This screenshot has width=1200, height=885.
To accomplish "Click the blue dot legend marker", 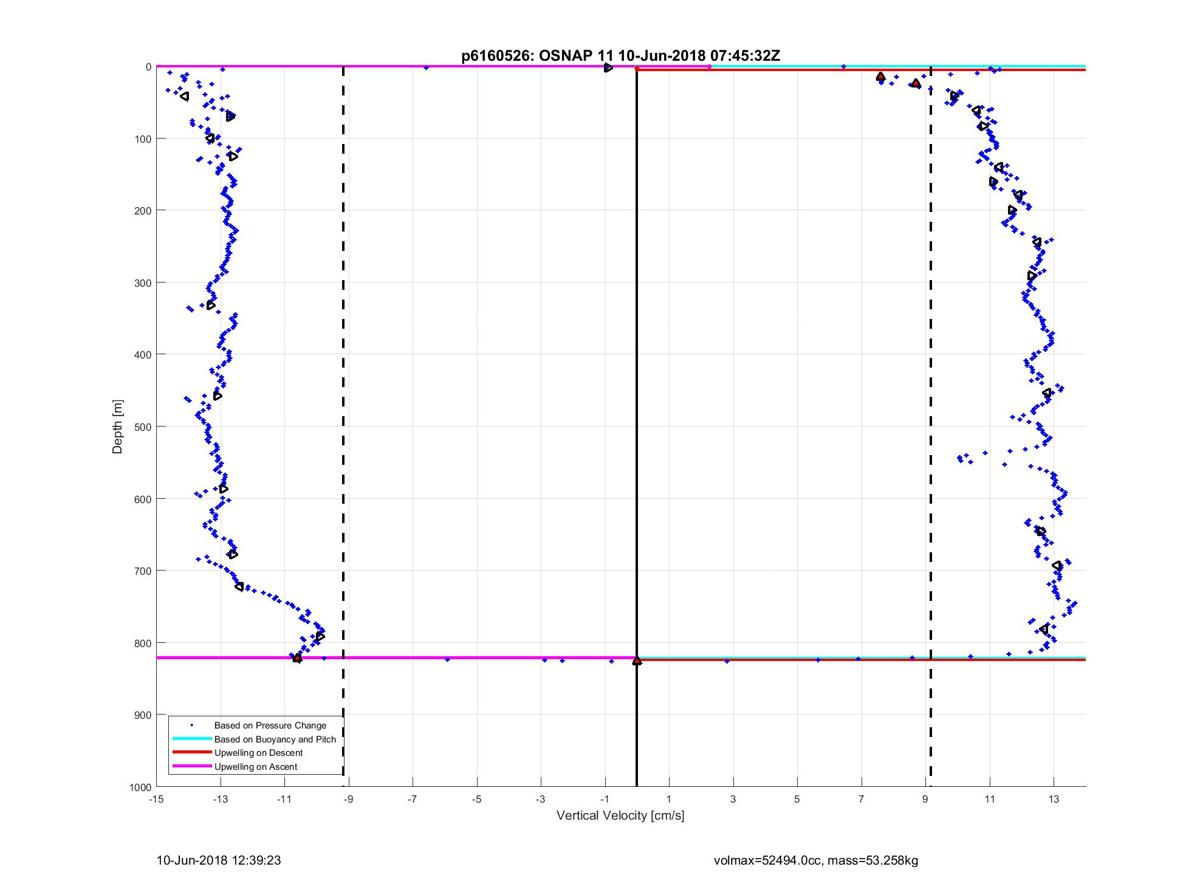I will click(x=191, y=725).
